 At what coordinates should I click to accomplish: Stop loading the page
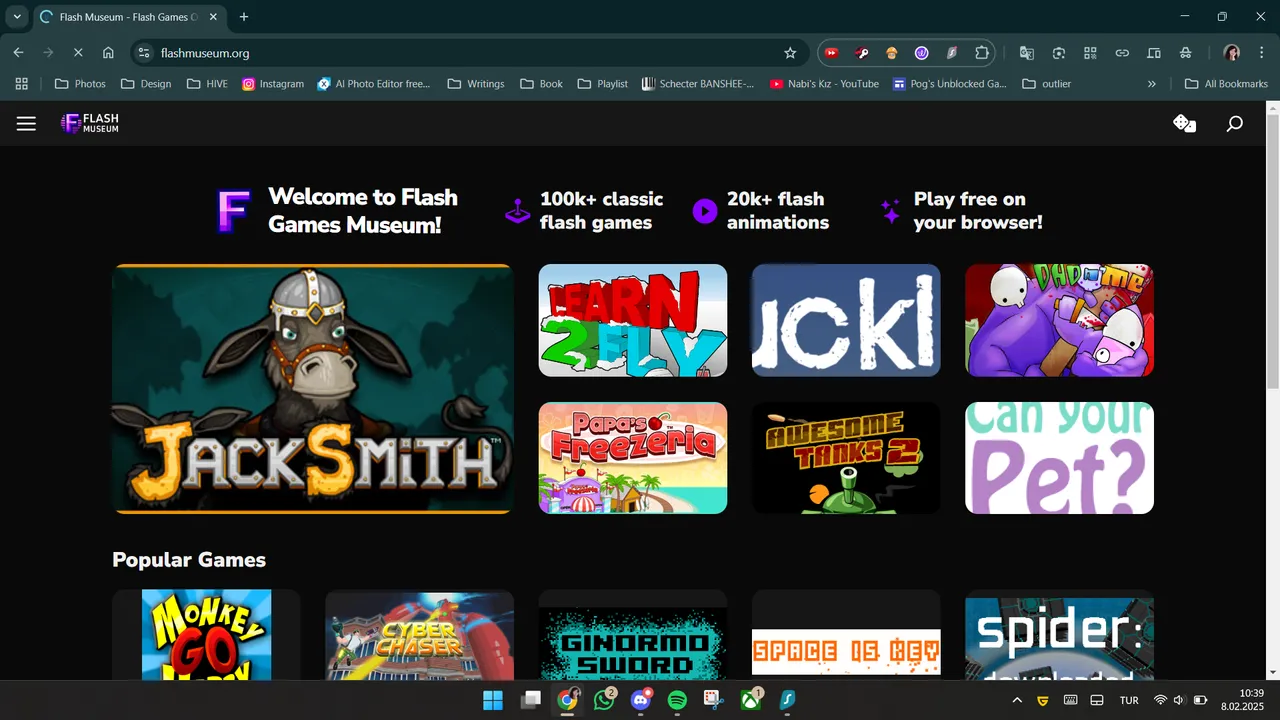click(x=77, y=53)
